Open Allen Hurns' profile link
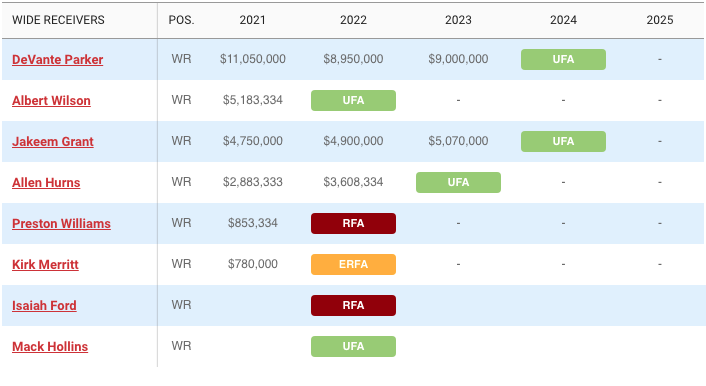Image resolution: width=706 pixels, height=386 pixels. coord(46,182)
